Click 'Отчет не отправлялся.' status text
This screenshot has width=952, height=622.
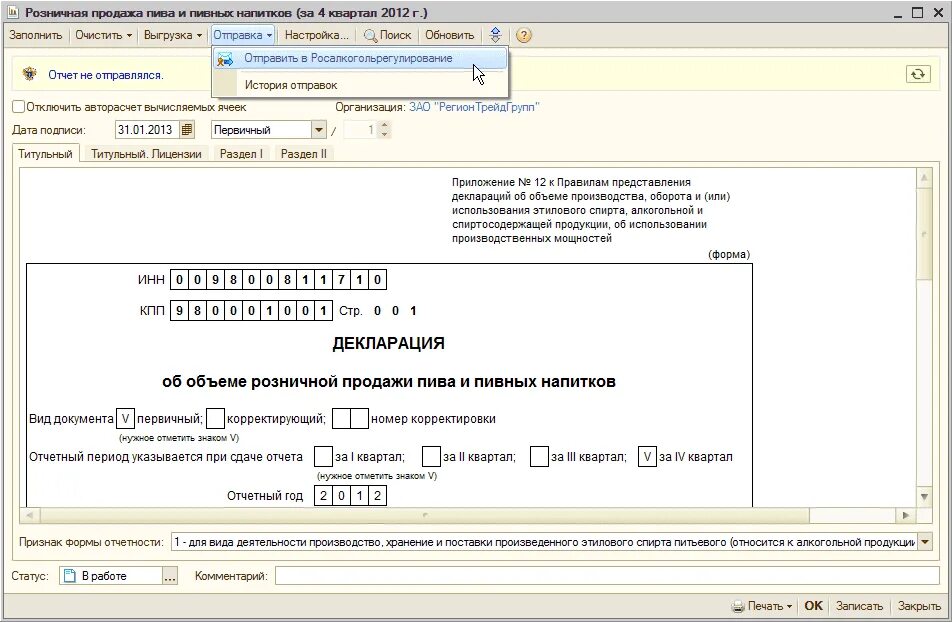coord(106,75)
